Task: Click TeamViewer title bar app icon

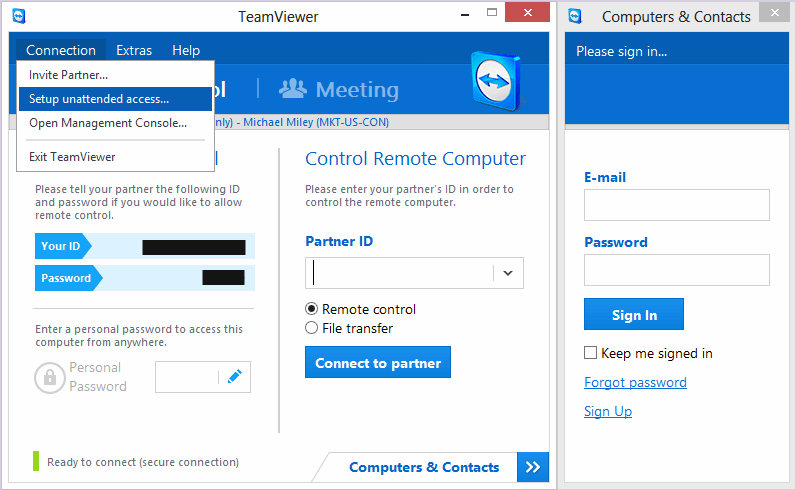Action: [x=19, y=16]
